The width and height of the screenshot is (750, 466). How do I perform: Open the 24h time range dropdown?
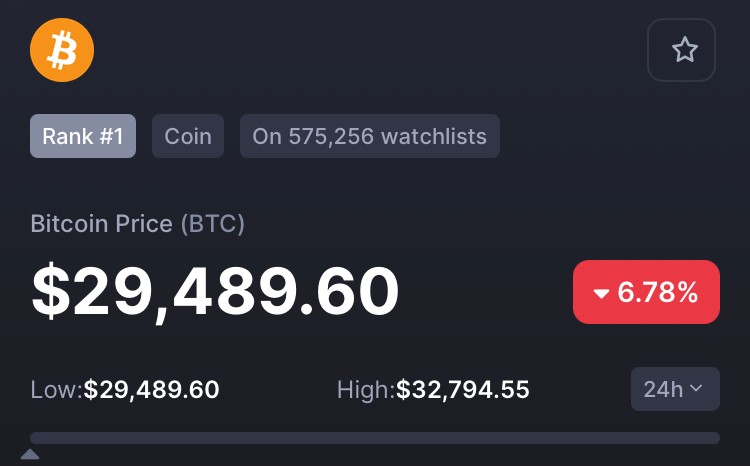[x=675, y=389]
